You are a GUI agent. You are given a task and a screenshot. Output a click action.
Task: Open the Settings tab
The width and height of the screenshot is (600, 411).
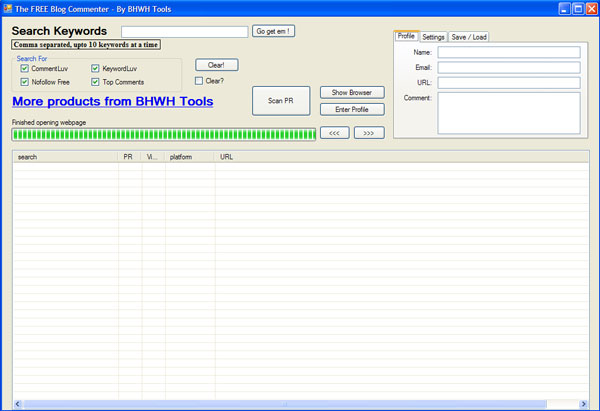tap(433, 37)
